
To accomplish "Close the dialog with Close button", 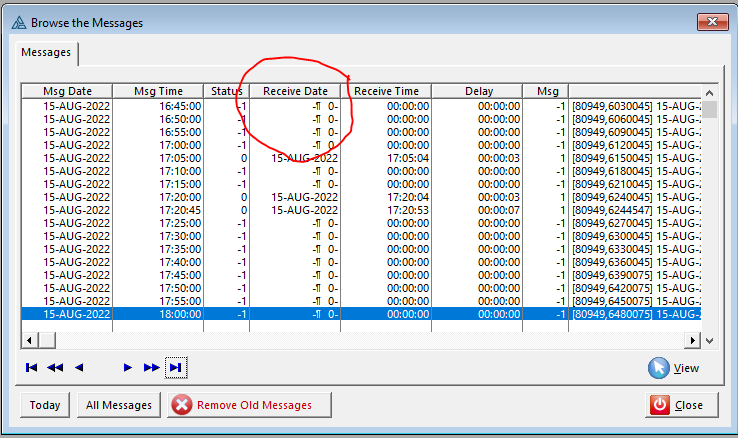I will pyautogui.click(x=677, y=405).
